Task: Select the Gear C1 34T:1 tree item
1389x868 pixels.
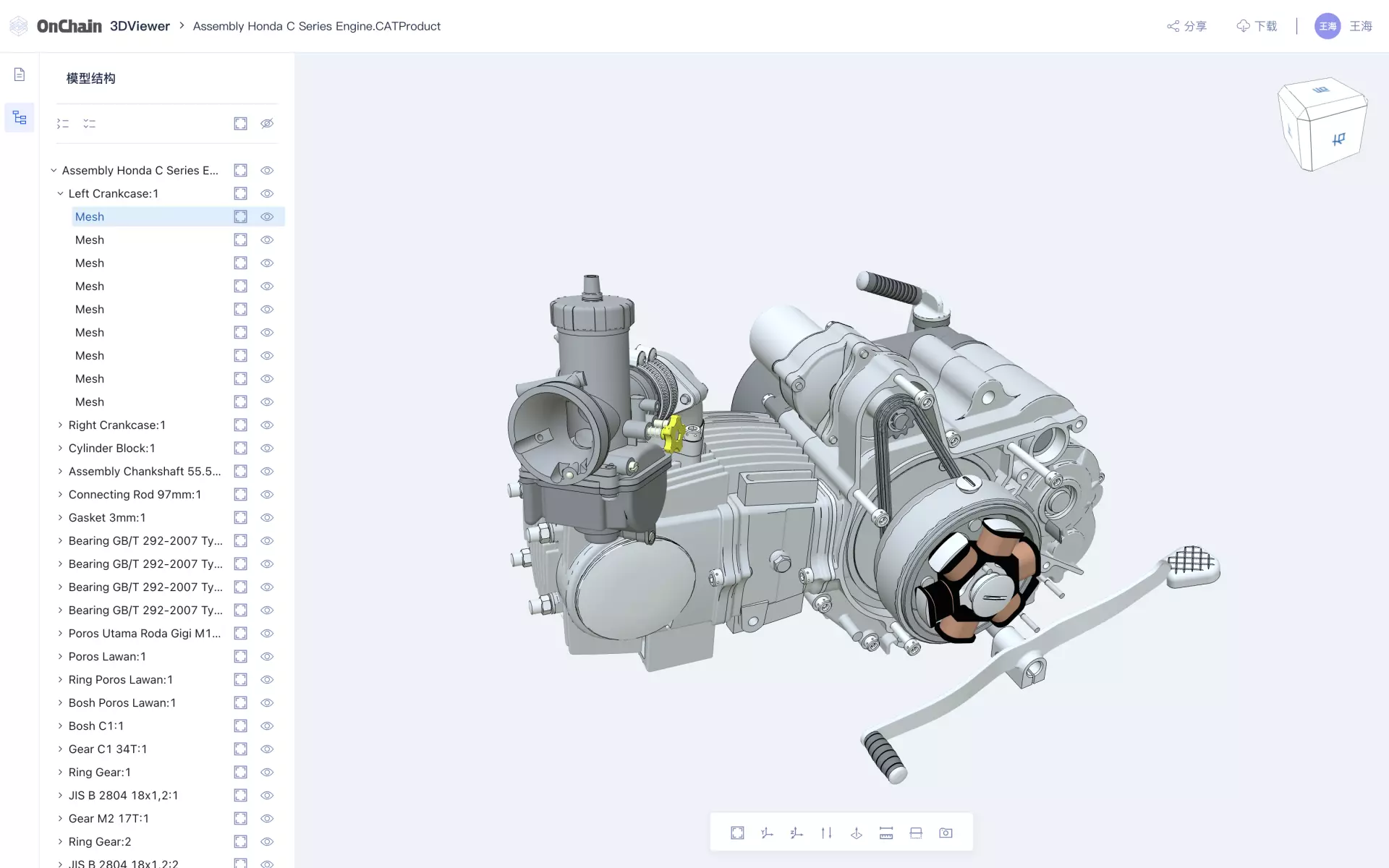Action: 108,749
